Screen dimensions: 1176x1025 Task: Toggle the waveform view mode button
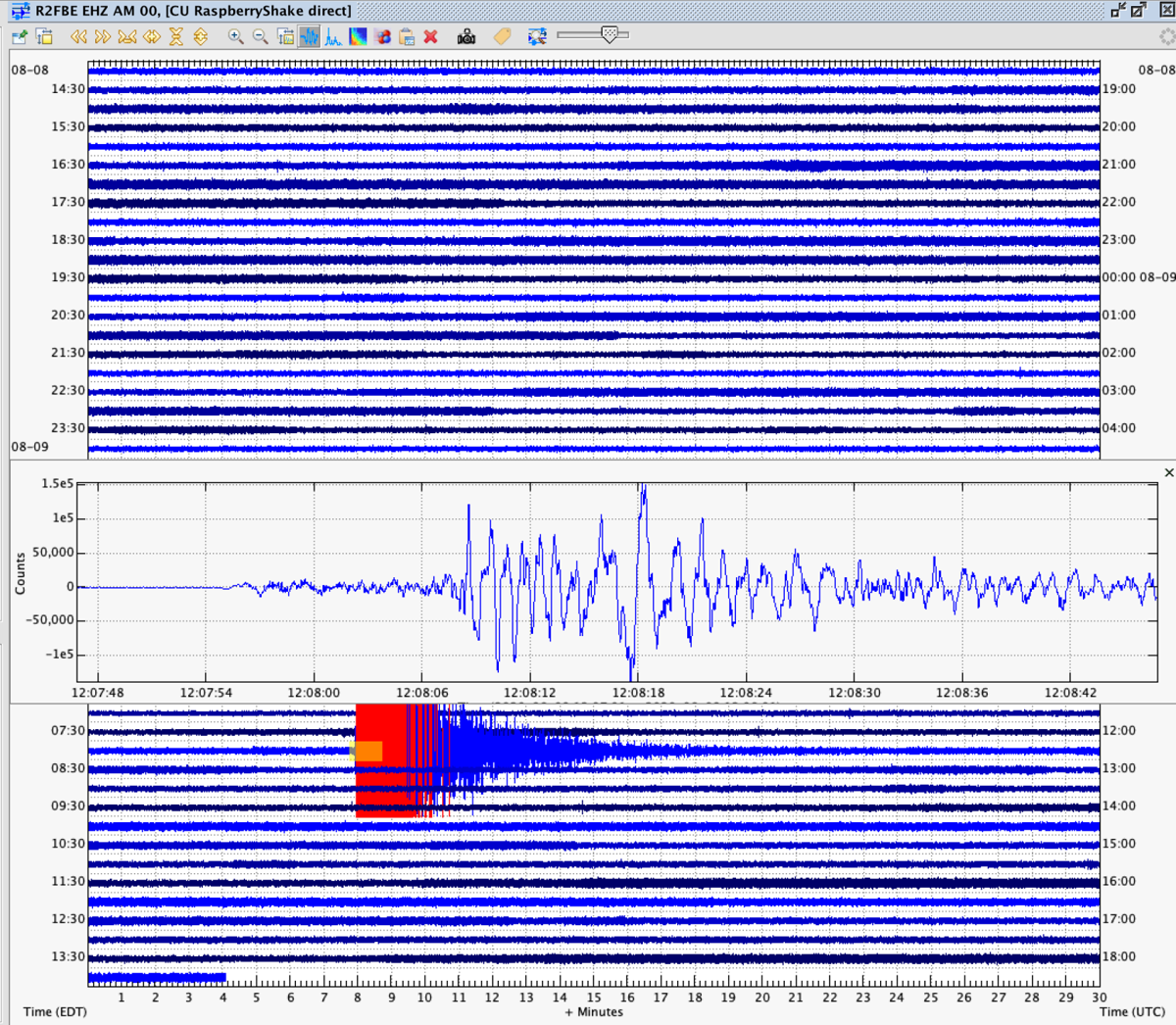click(x=310, y=36)
